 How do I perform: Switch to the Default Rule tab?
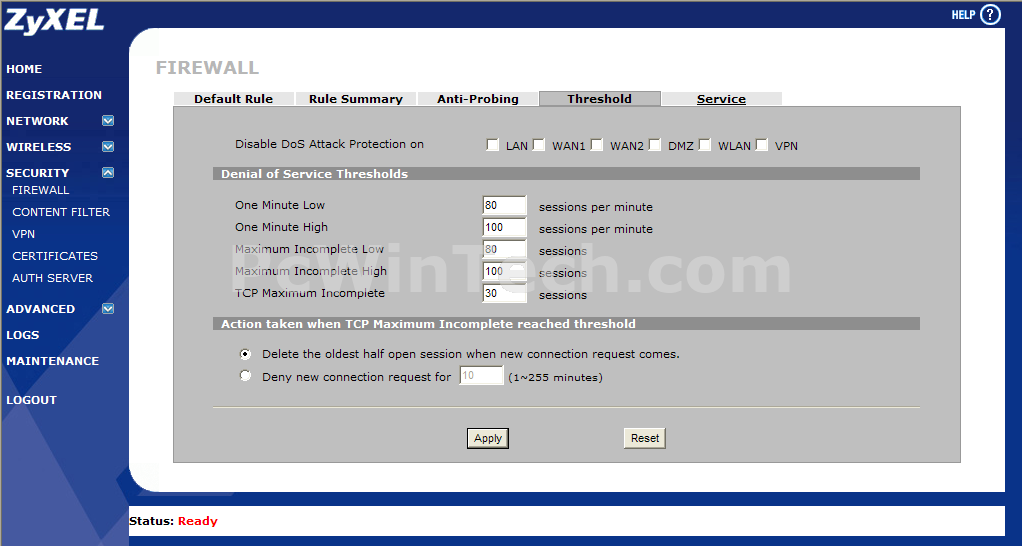coord(233,99)
